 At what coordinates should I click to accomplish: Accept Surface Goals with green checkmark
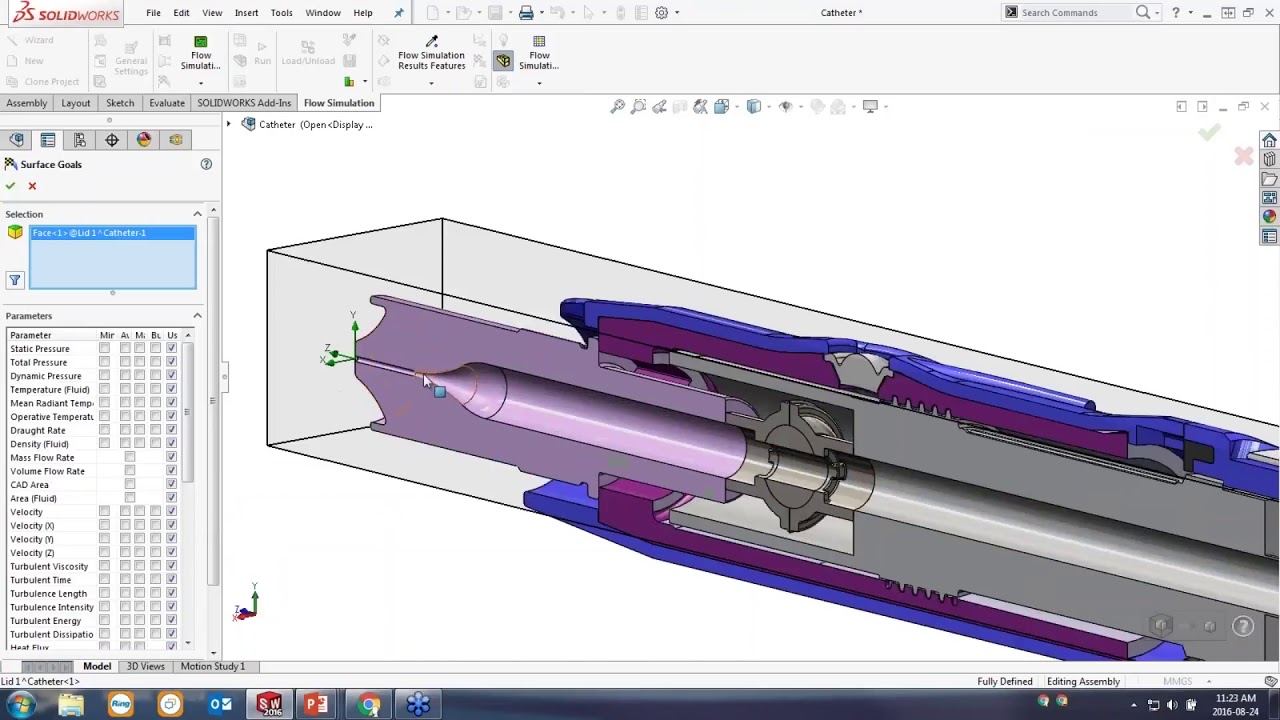pyautogui.click(x=10, y=186)
